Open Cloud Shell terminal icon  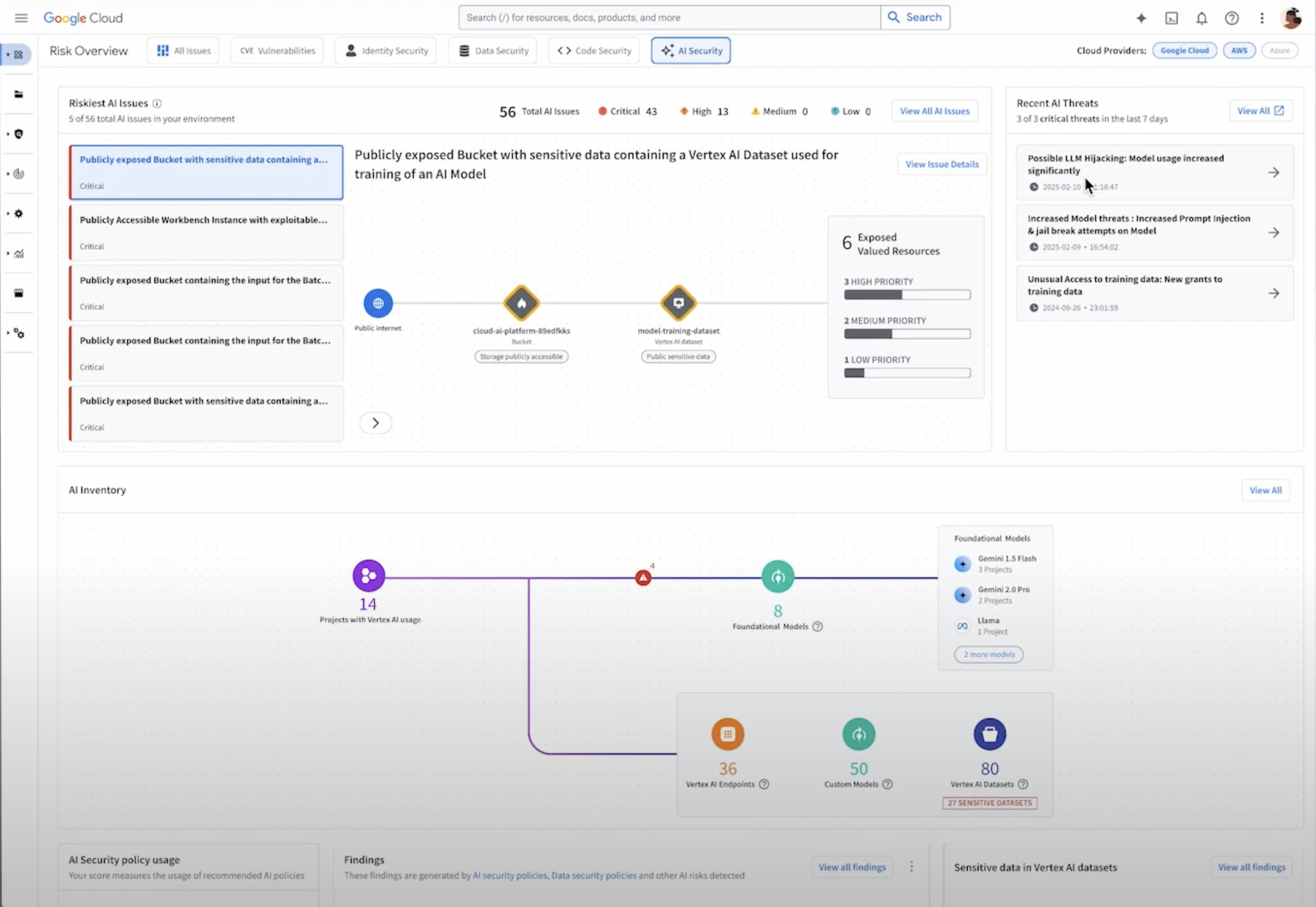coord(1171,18)
